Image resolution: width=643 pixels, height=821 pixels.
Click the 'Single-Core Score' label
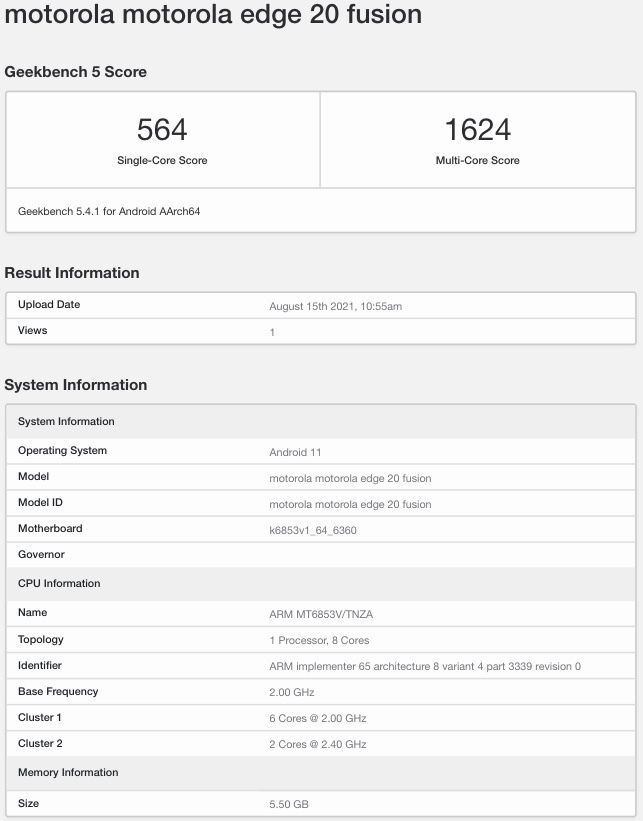click(162, 160)
